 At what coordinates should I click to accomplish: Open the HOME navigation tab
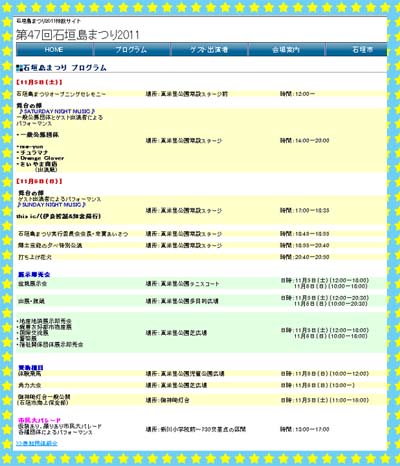tap(54, 50)
